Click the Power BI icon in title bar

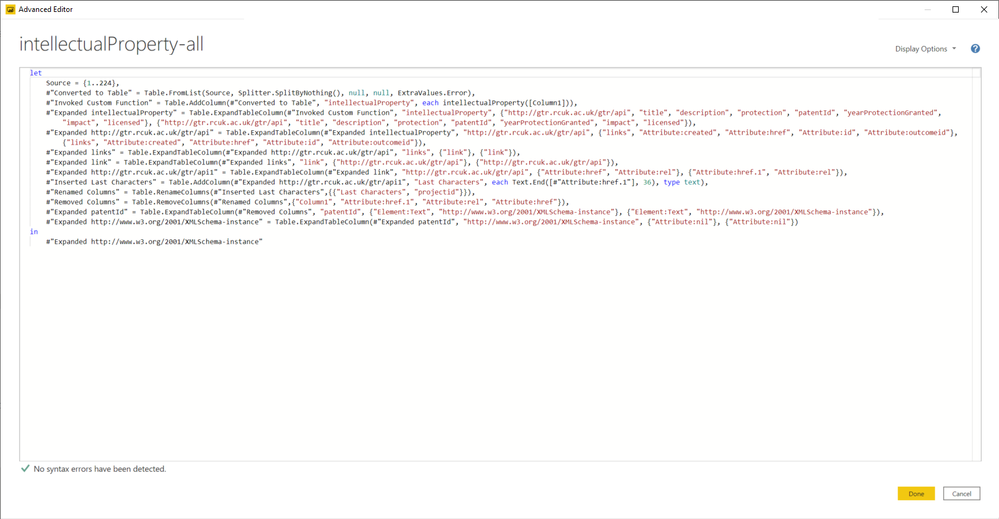point(10,10)
